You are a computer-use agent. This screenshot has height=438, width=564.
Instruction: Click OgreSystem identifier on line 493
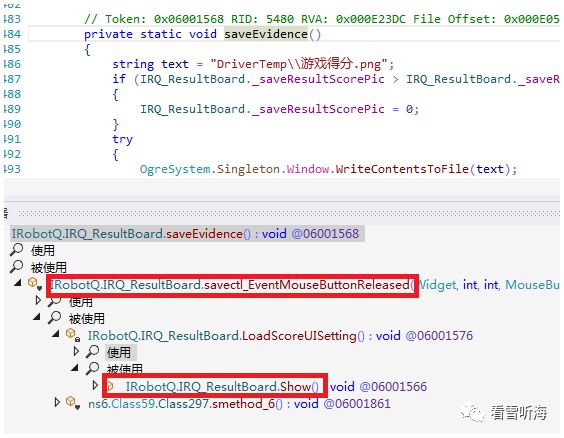click(175, 169)
